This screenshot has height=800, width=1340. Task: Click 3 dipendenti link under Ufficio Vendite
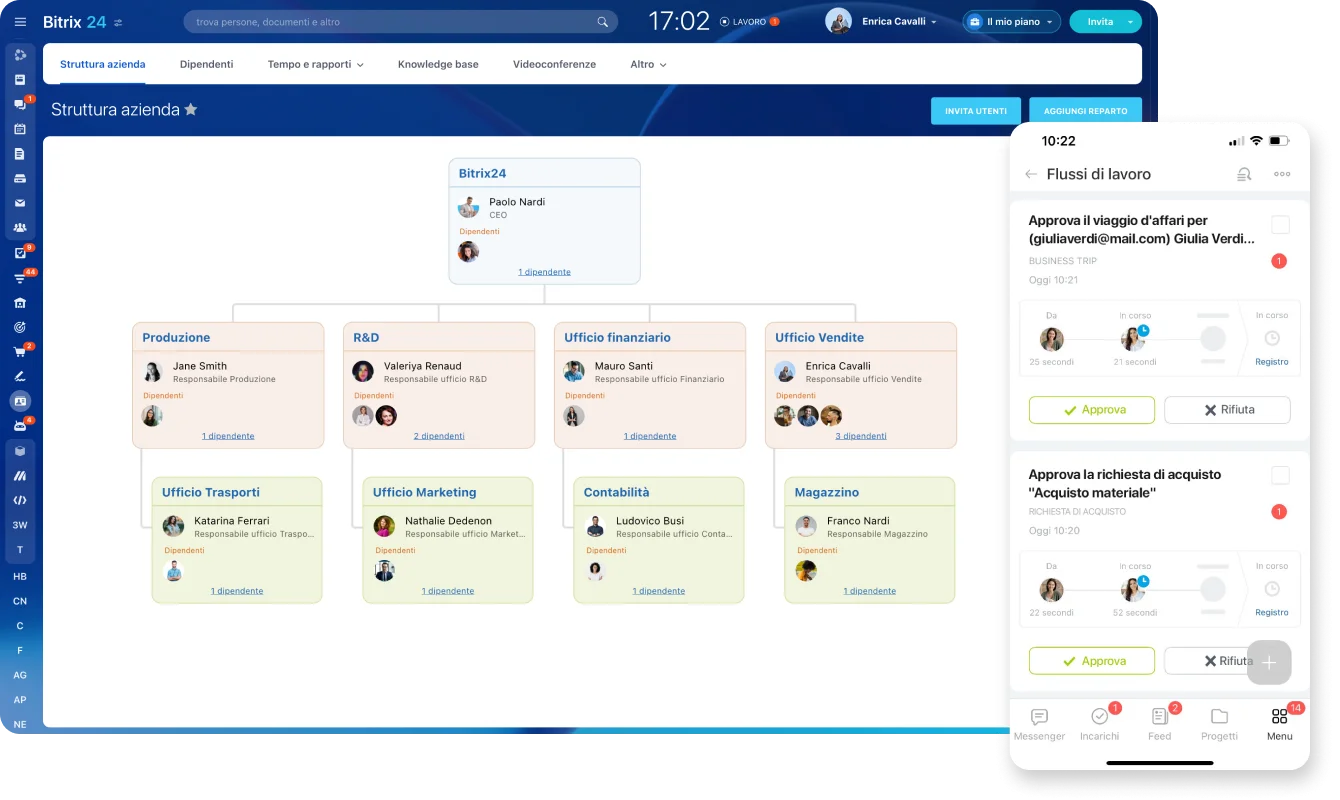tap(861, 436)
